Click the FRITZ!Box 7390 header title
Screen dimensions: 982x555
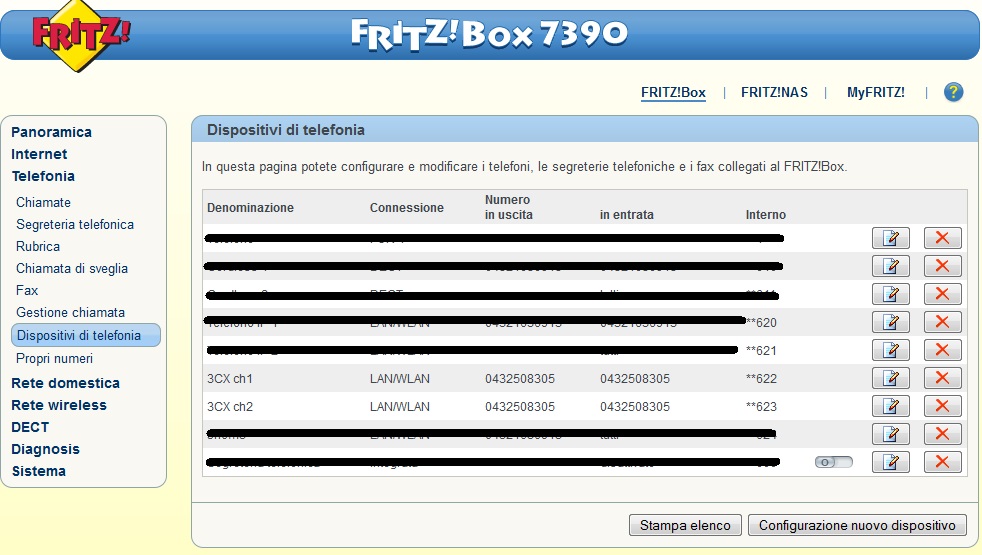tap(488, 33)
